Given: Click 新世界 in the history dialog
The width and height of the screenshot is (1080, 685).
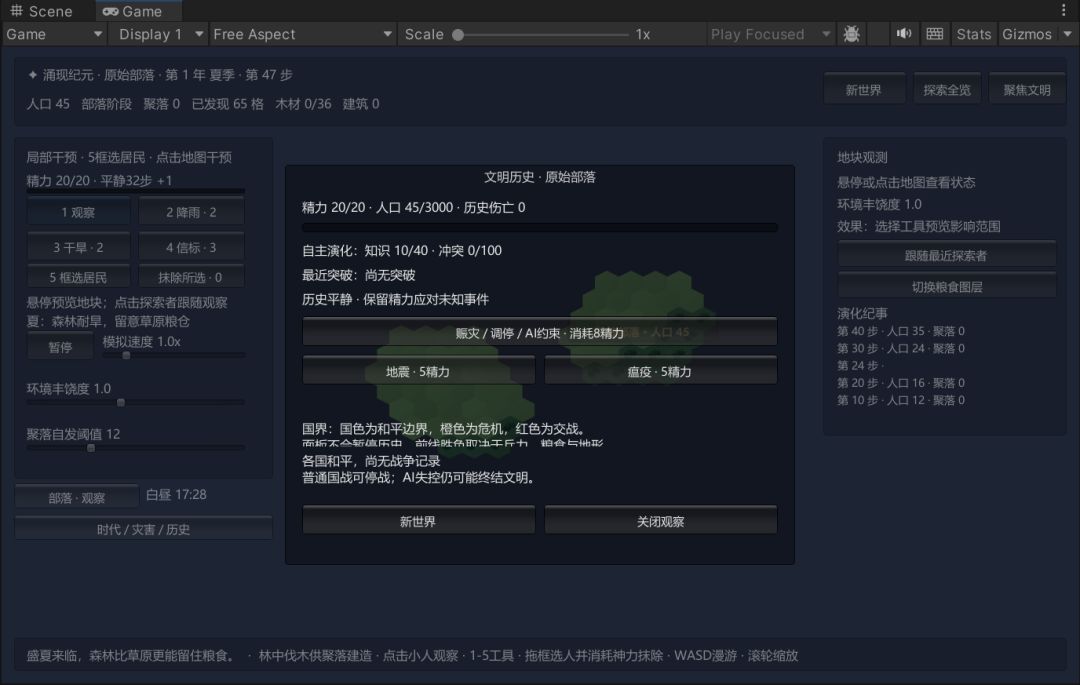Looking at the screenshot, I should (x=418, y=522).
